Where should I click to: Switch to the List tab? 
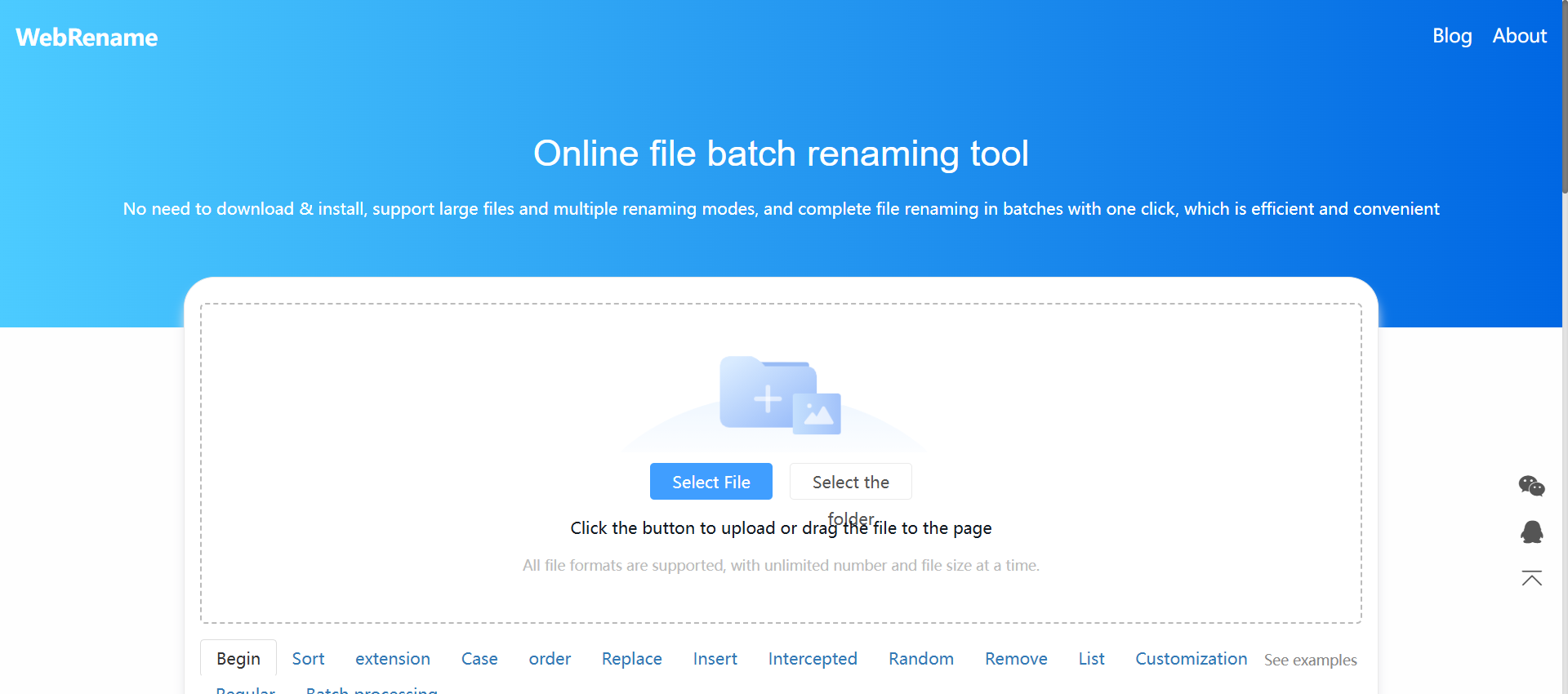pos(1091,659)
